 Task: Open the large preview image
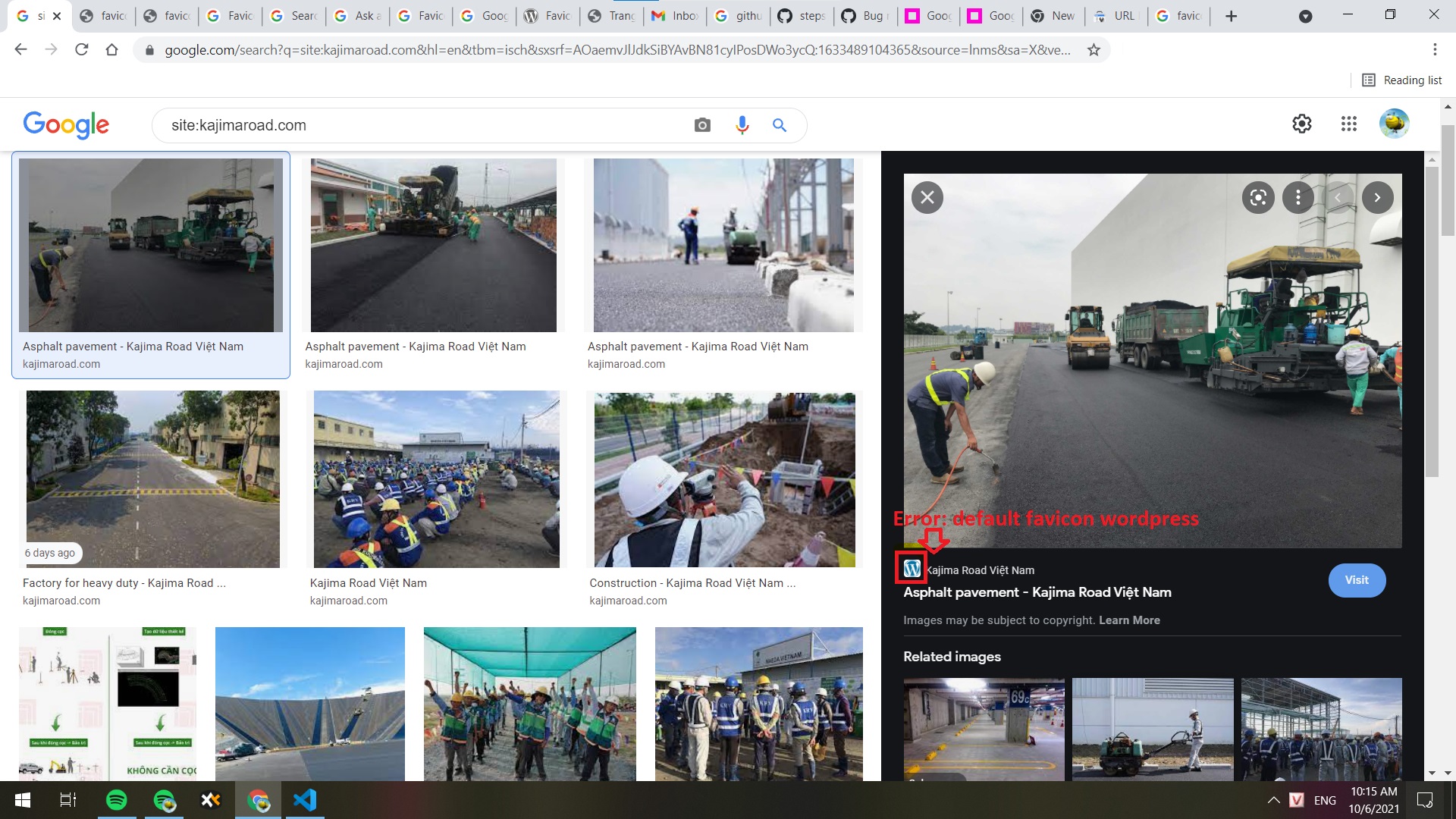click(x=1153, y=361)
